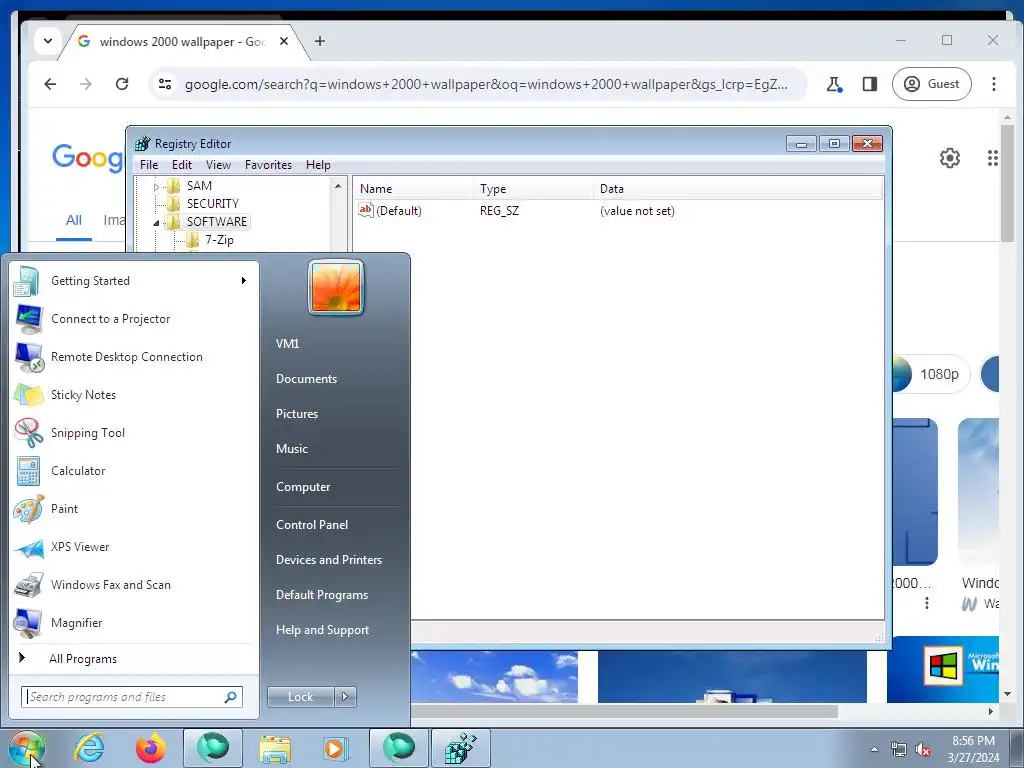Image resolution: width=1024 pixels, height=768 pixels.
Task: Open a new Chrome tab
Action: (319, 41)
